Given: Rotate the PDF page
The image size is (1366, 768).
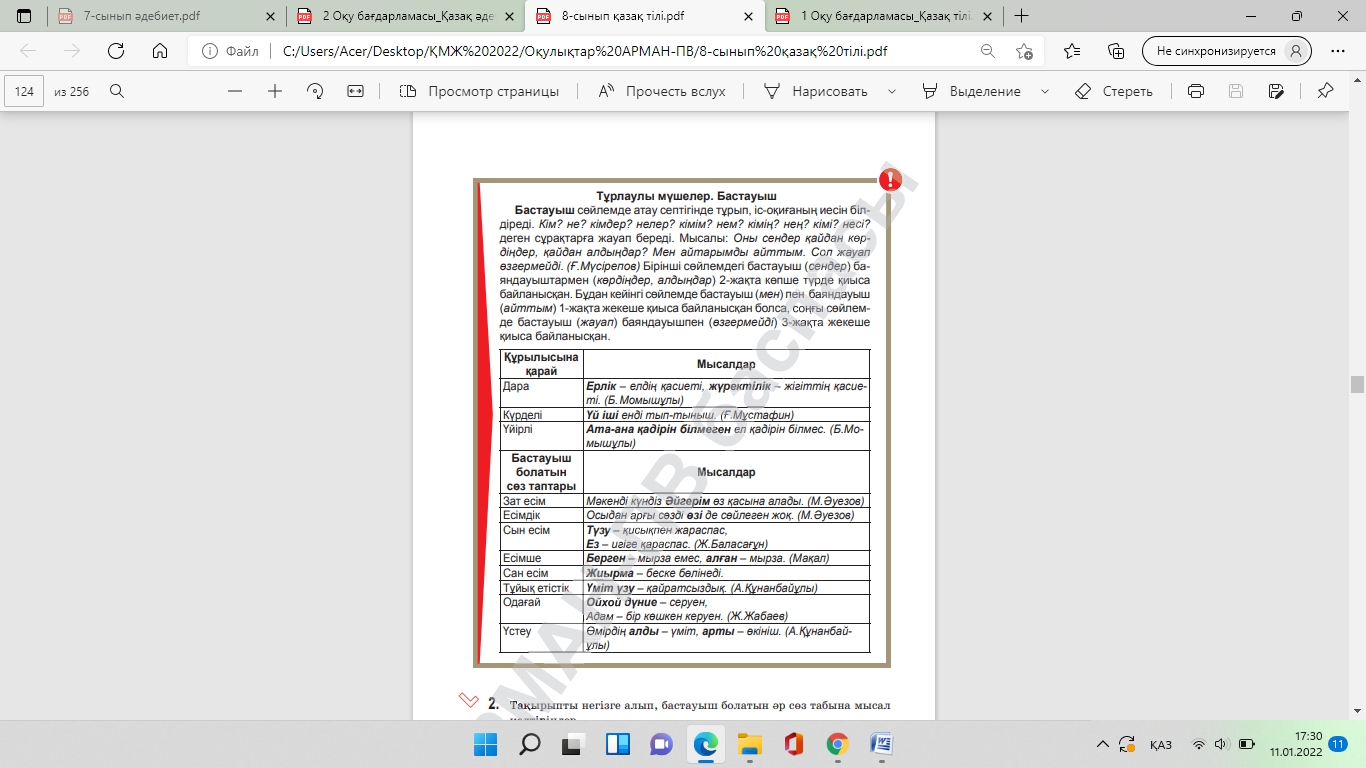Looking at the screenshot, I should 315,91.
